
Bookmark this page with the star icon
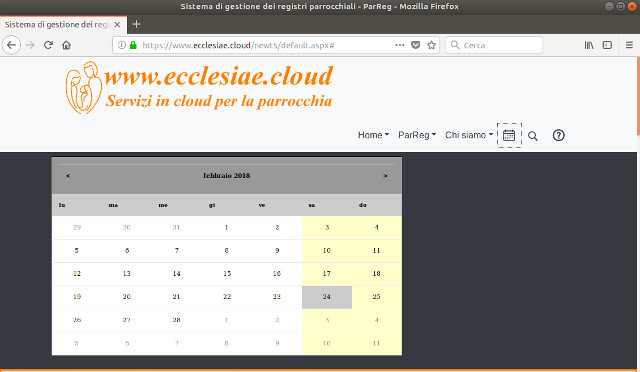(431, 45)
